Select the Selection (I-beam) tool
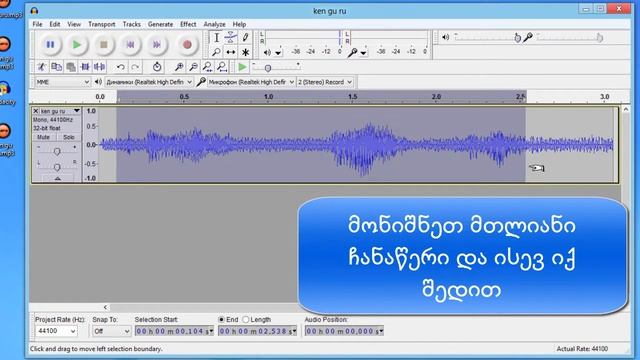Screen dimensions: 640x360 pyautogui.click(x=216, y=38)
